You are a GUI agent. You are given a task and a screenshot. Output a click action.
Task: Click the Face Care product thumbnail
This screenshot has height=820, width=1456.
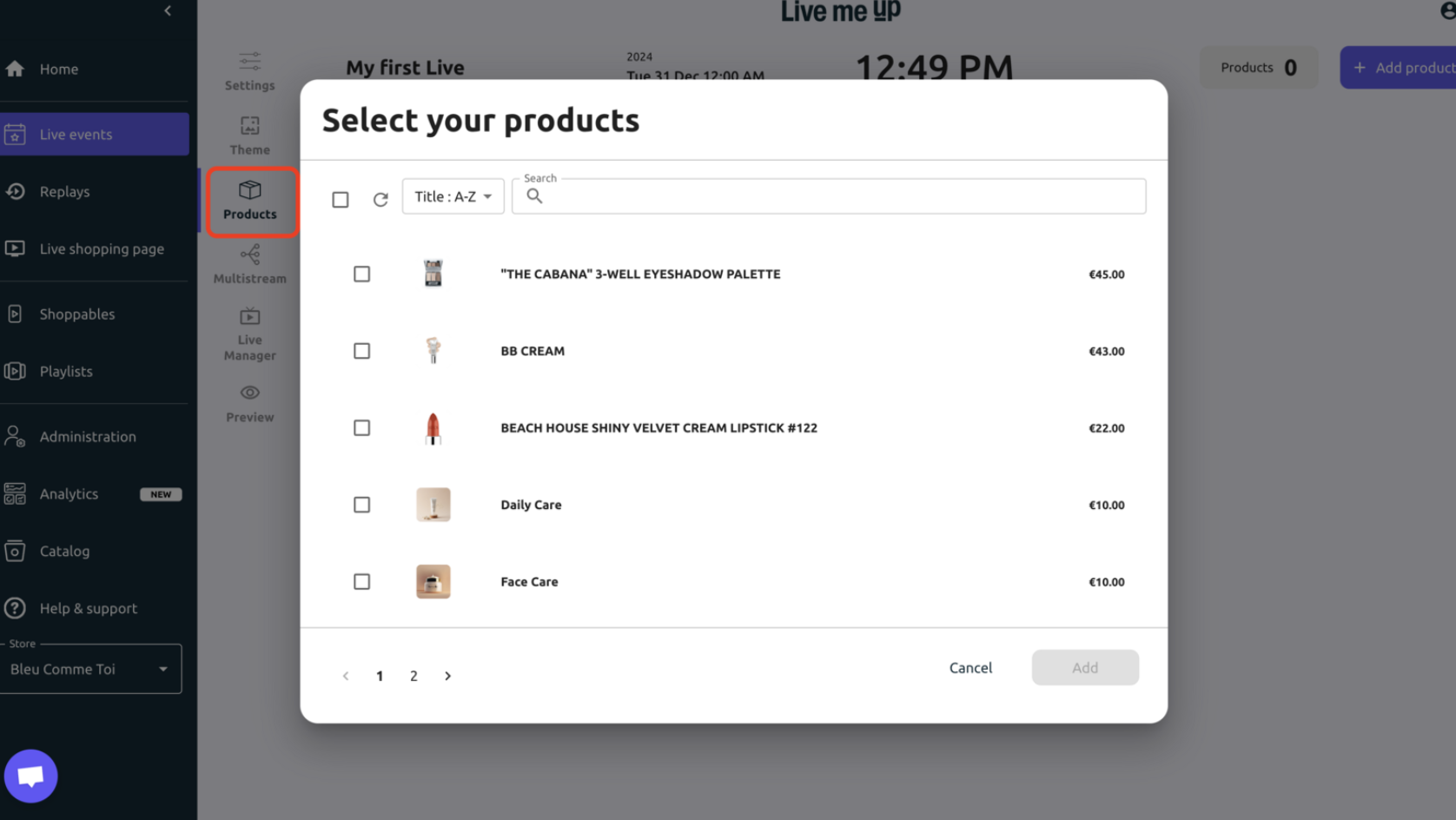point(433,582)
